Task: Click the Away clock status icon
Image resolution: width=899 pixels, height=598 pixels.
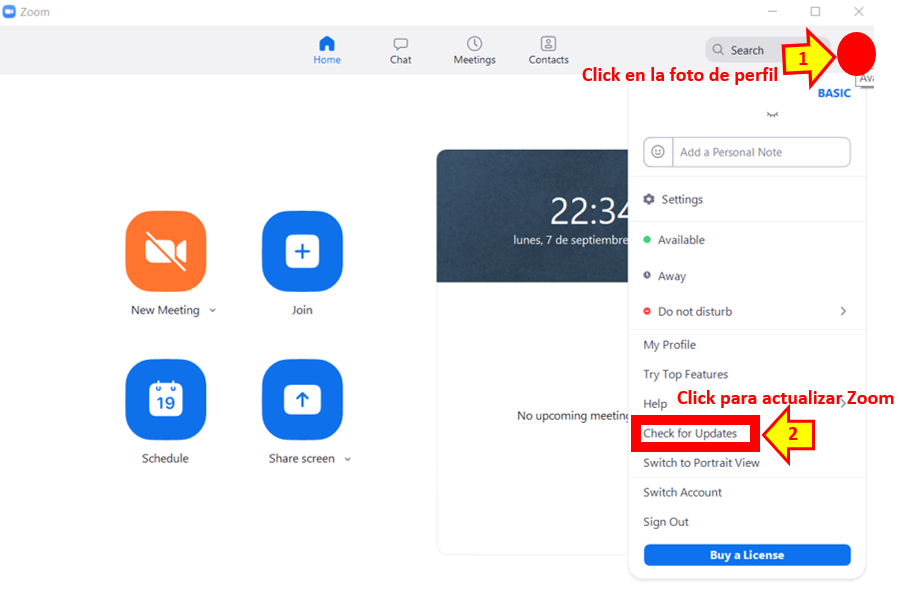Action: tap(647, 275)
